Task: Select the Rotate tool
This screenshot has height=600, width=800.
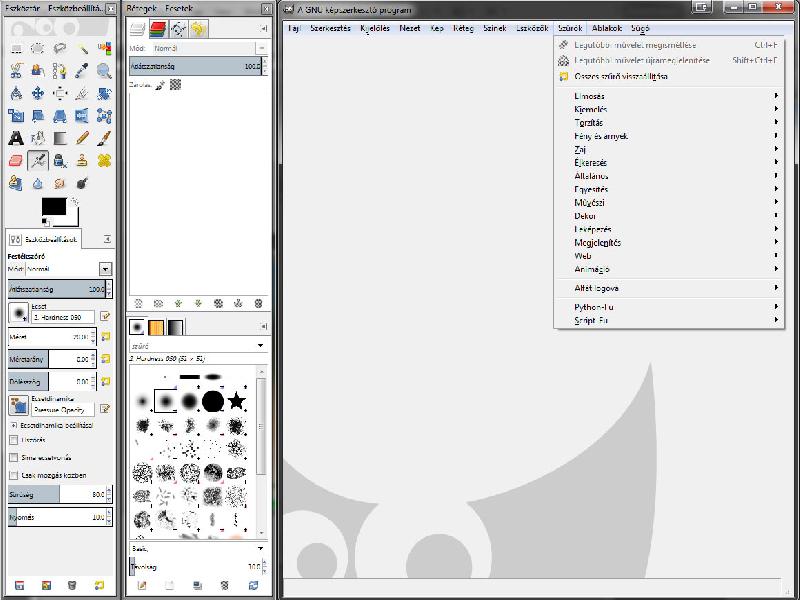Action: point(104,93)
